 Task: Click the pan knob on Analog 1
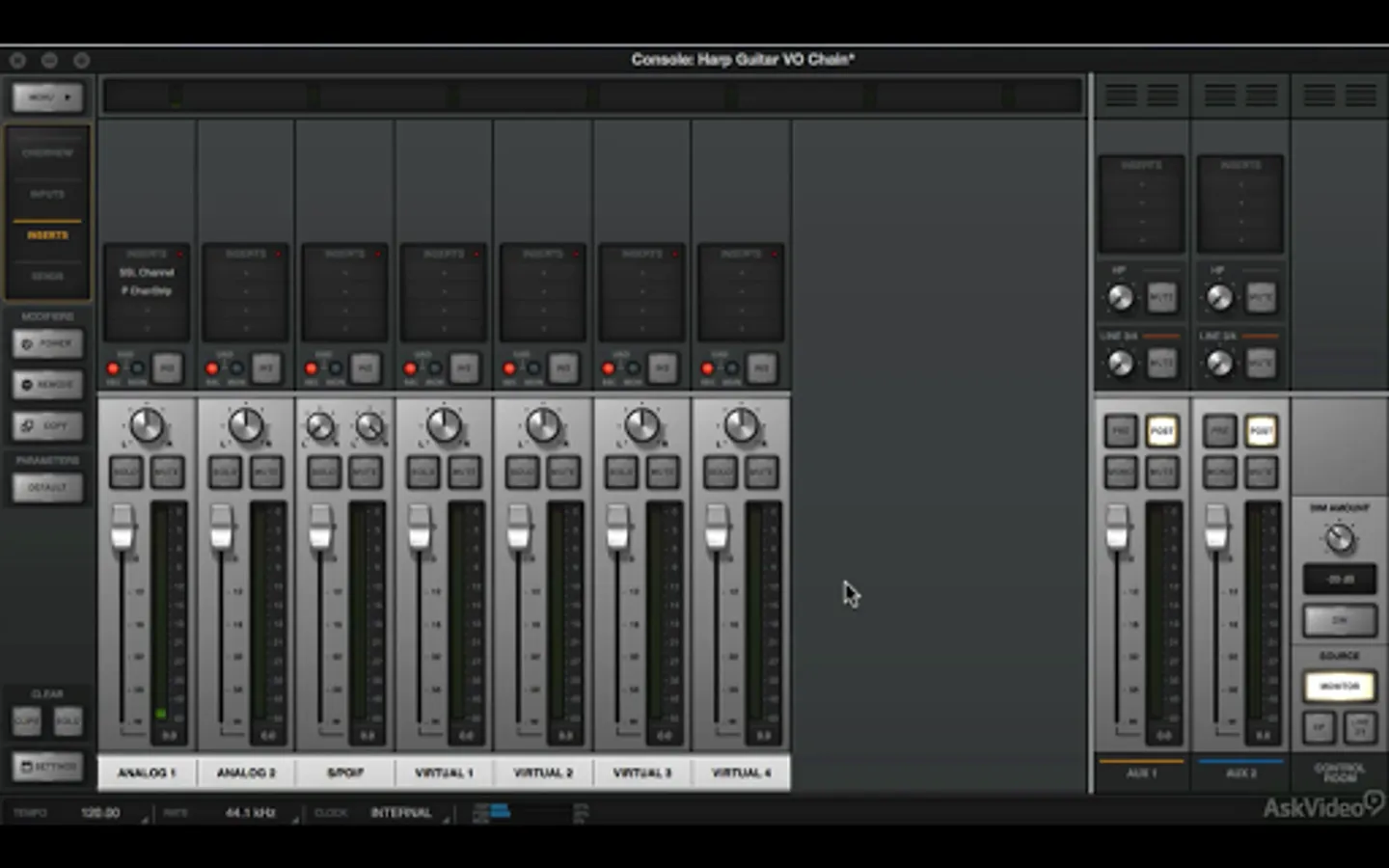pos(147,425)
